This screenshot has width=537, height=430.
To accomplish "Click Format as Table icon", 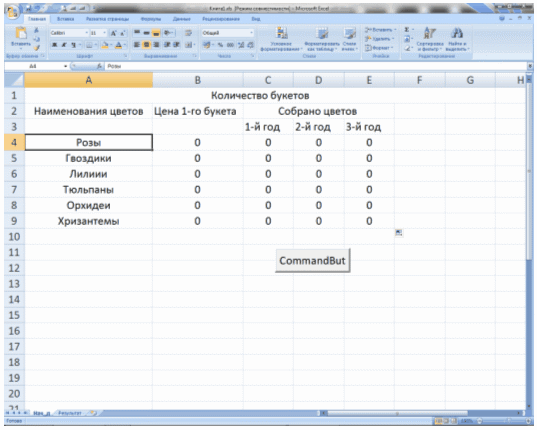I will tap(322, 34).
